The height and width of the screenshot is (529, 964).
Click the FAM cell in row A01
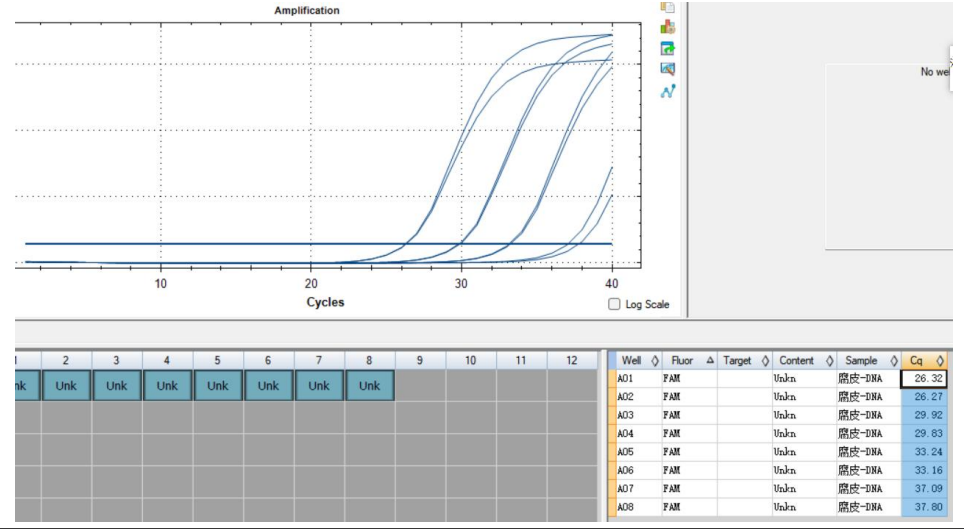689,378
